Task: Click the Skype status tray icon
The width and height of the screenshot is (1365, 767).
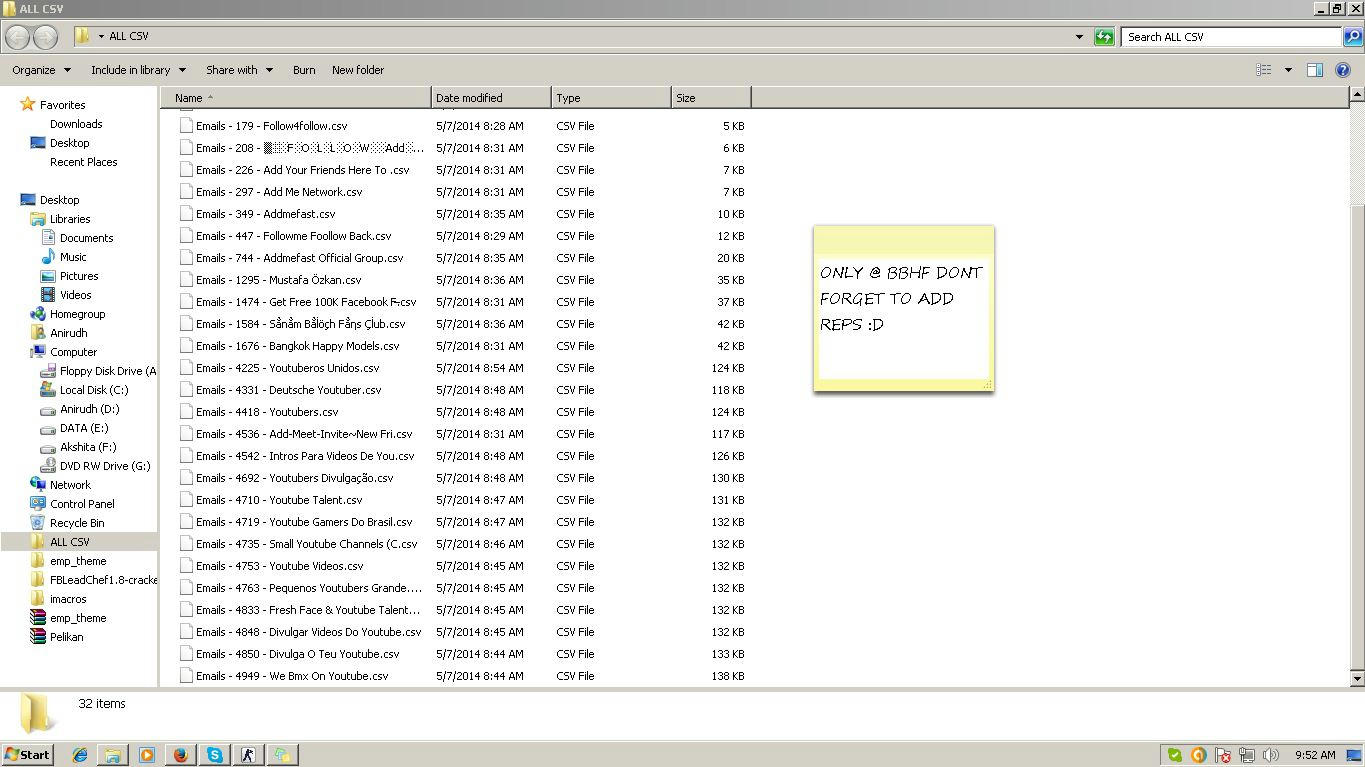Action: pos(1175,755)
